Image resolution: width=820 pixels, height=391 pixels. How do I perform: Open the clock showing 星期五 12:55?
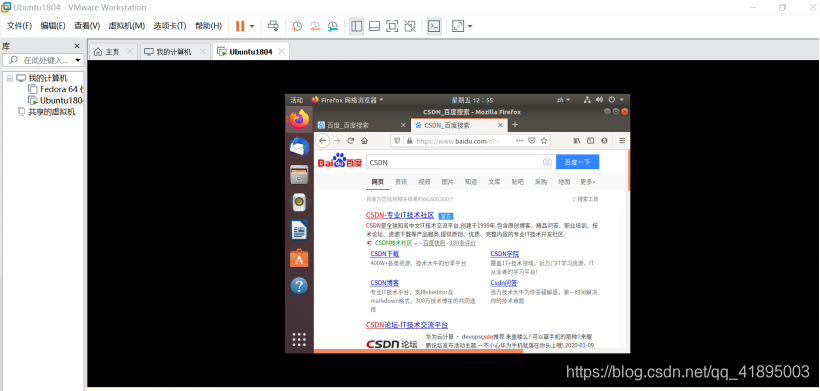(x=472, y=100)
